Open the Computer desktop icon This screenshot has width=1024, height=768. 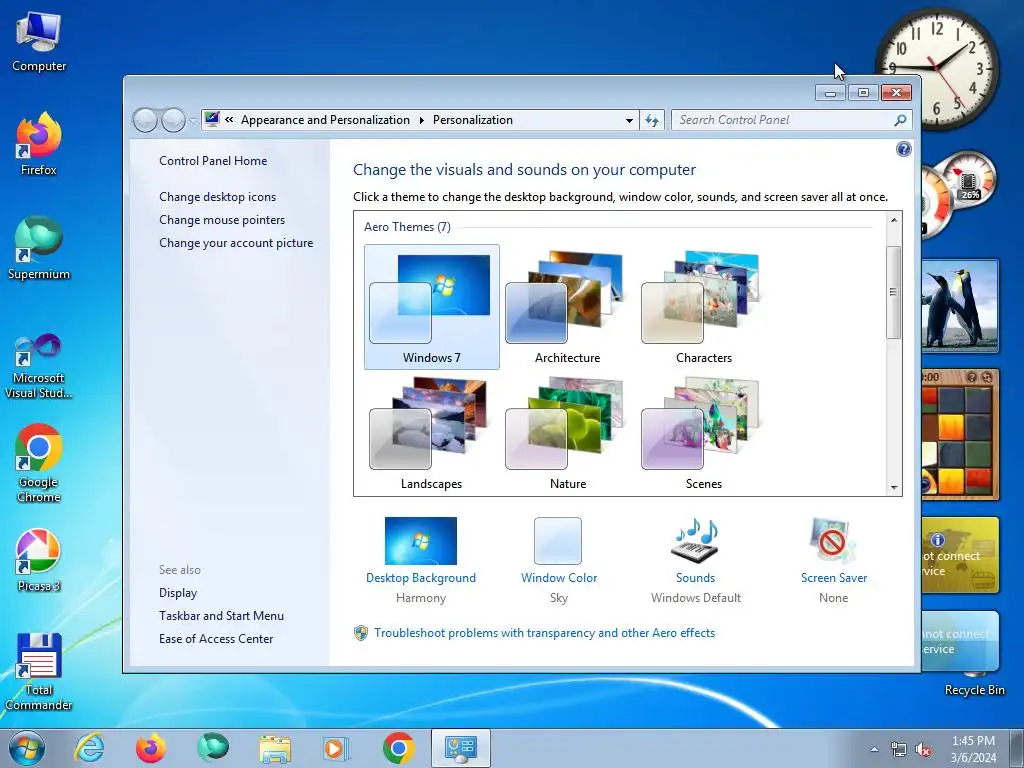tap(39, 41)
